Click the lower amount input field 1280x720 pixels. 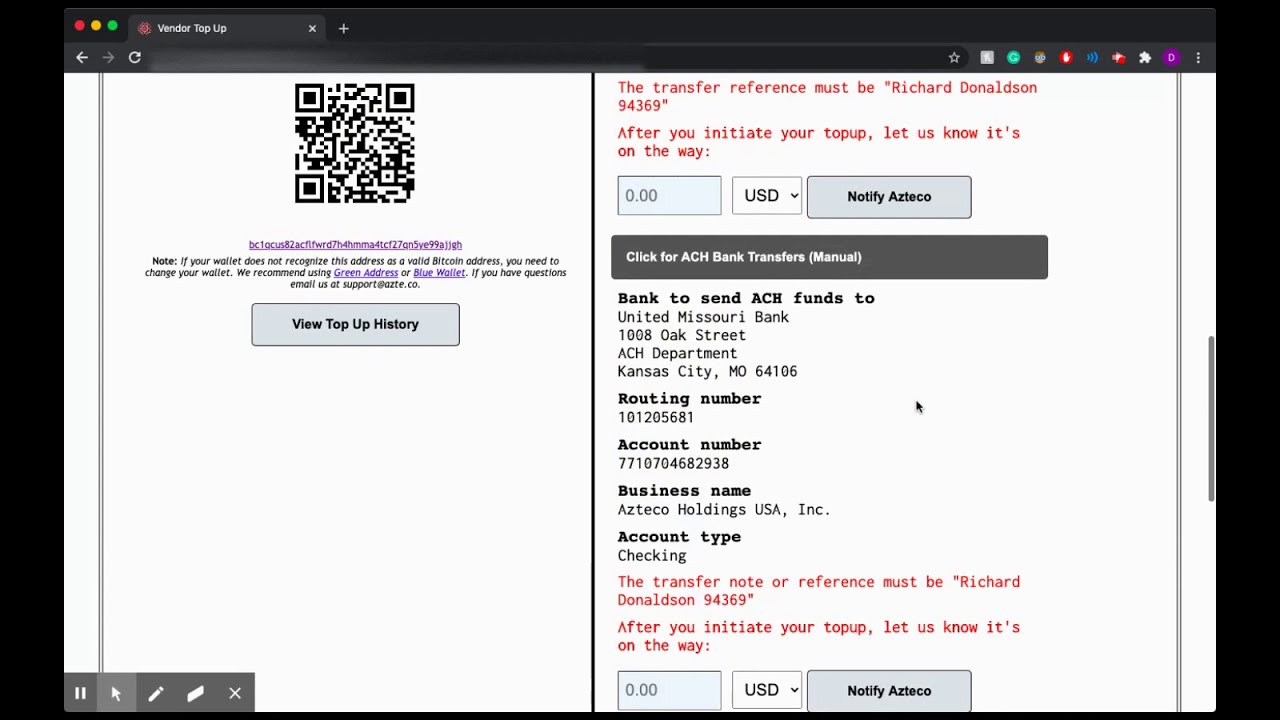[669, 690]
